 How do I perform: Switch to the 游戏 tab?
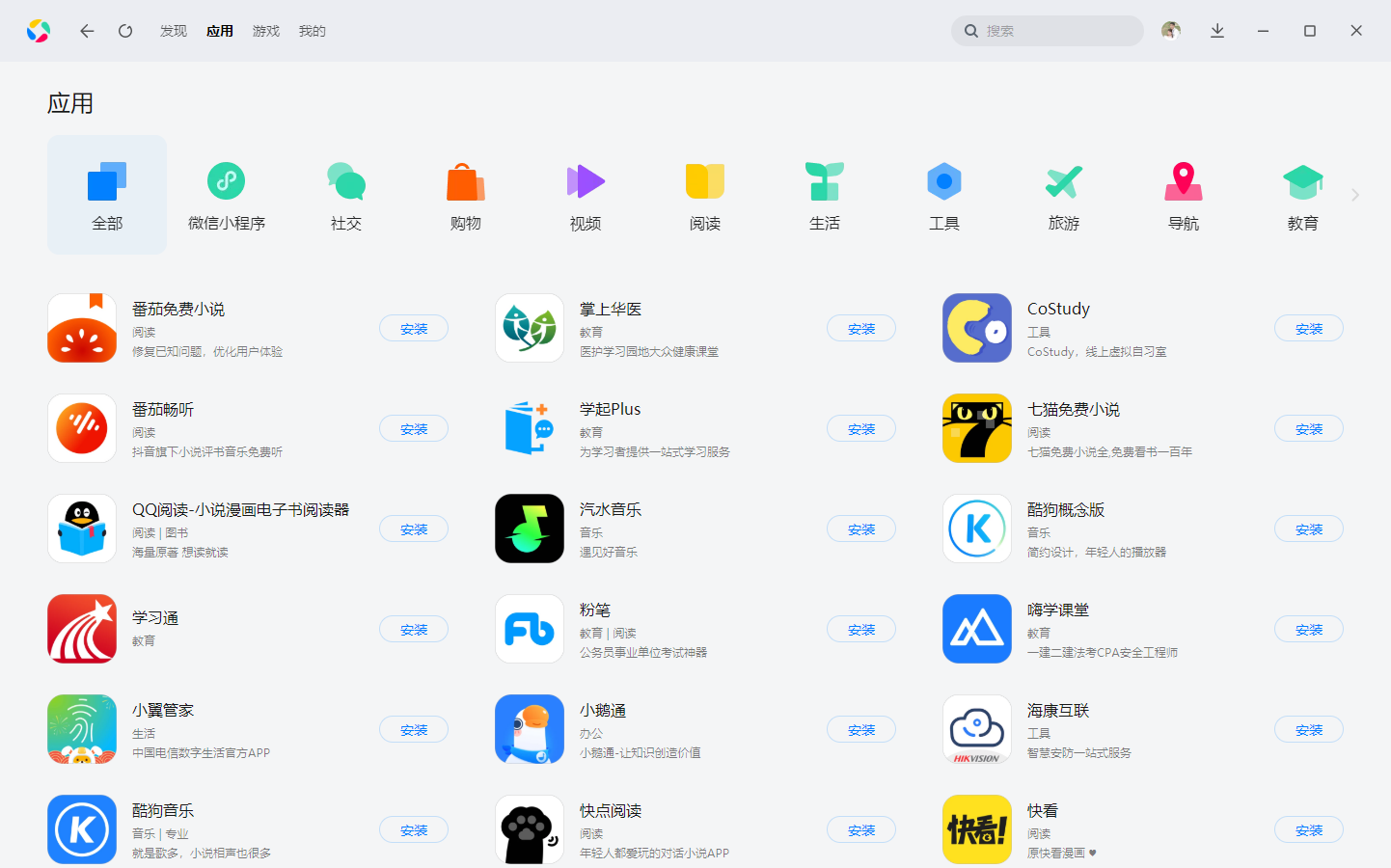pyautogui.click(x=266, y=31)
